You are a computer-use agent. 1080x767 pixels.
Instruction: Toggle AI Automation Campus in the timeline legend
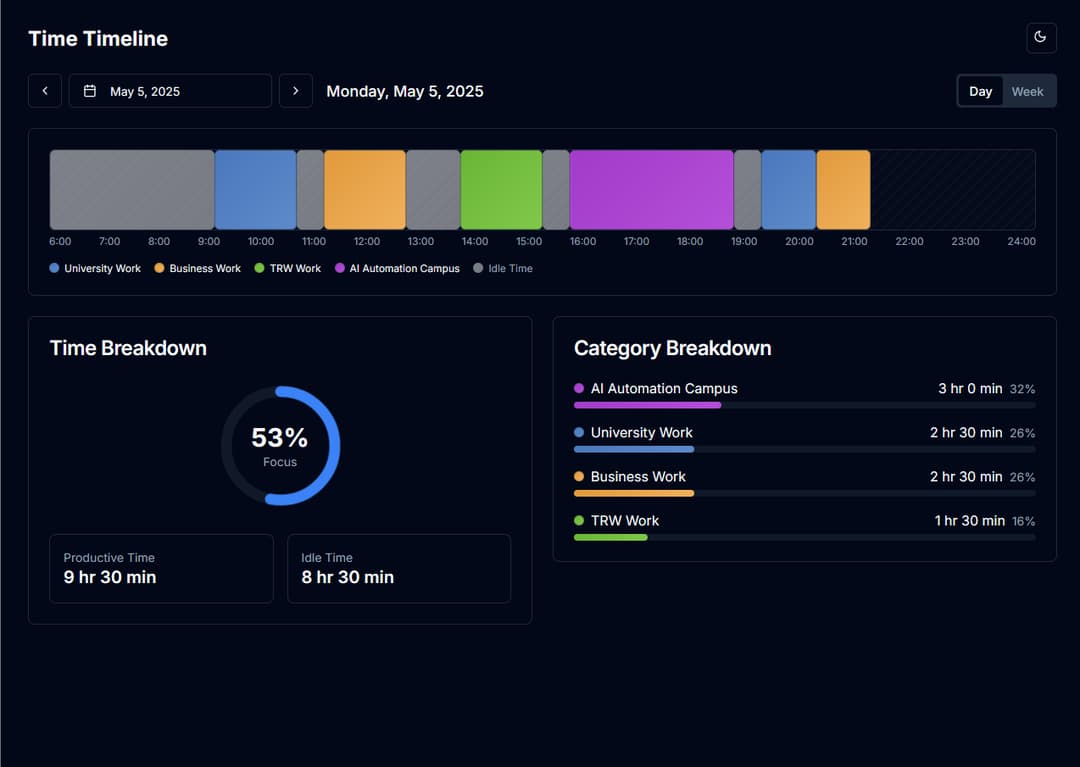point(397,269)
